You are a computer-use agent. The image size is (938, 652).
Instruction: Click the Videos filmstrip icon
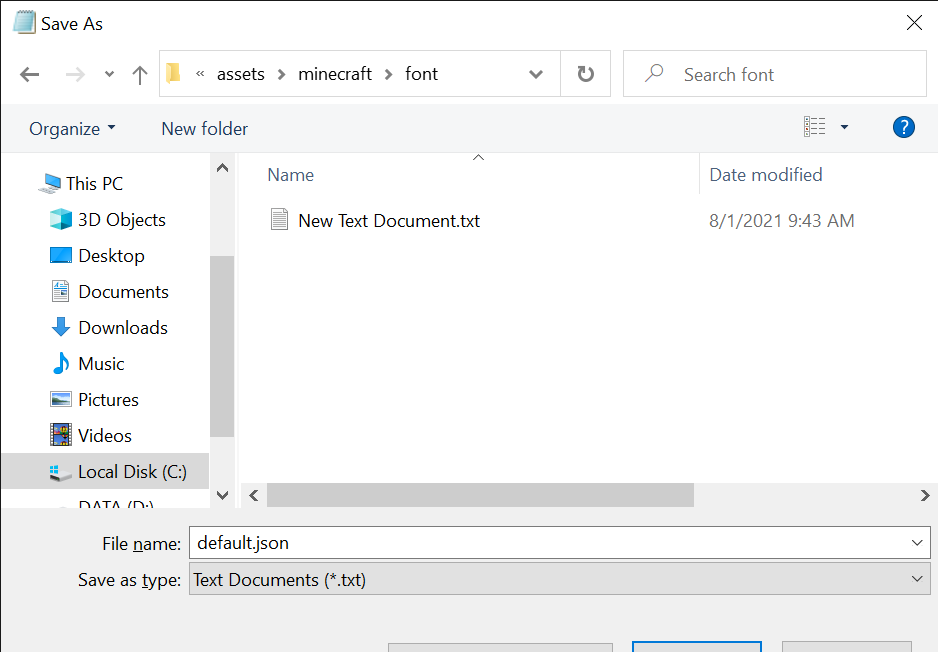pos(60,435)
